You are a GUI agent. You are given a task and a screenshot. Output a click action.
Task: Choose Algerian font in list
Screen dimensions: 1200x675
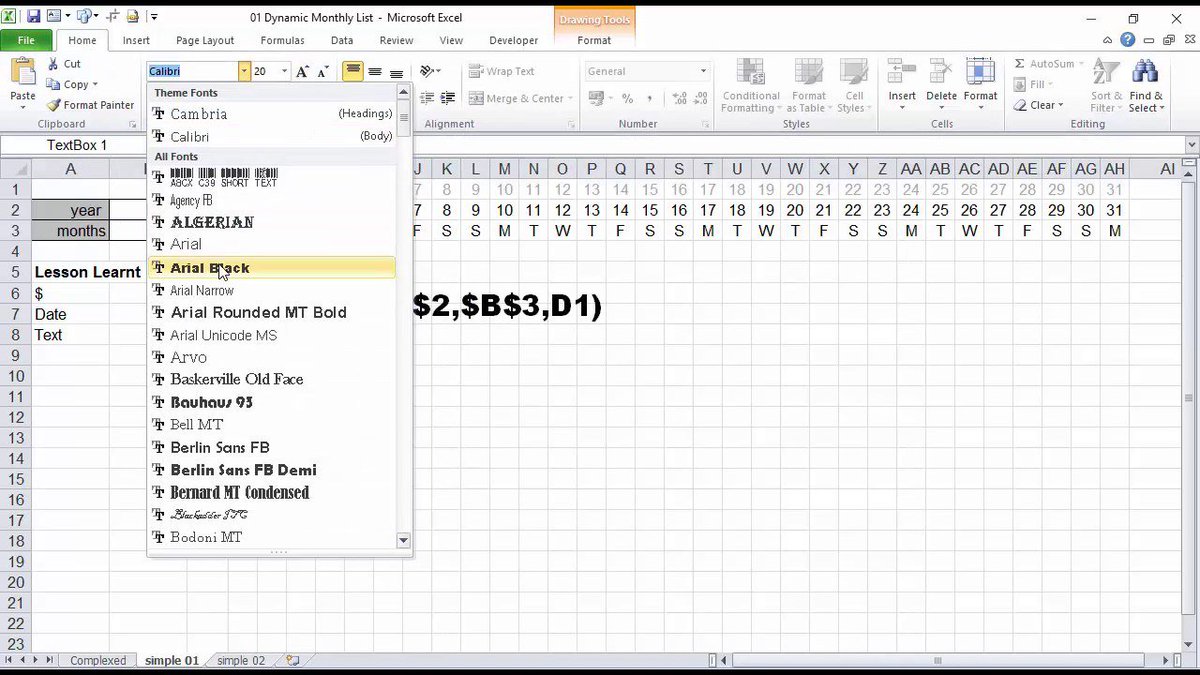(271, 222)
